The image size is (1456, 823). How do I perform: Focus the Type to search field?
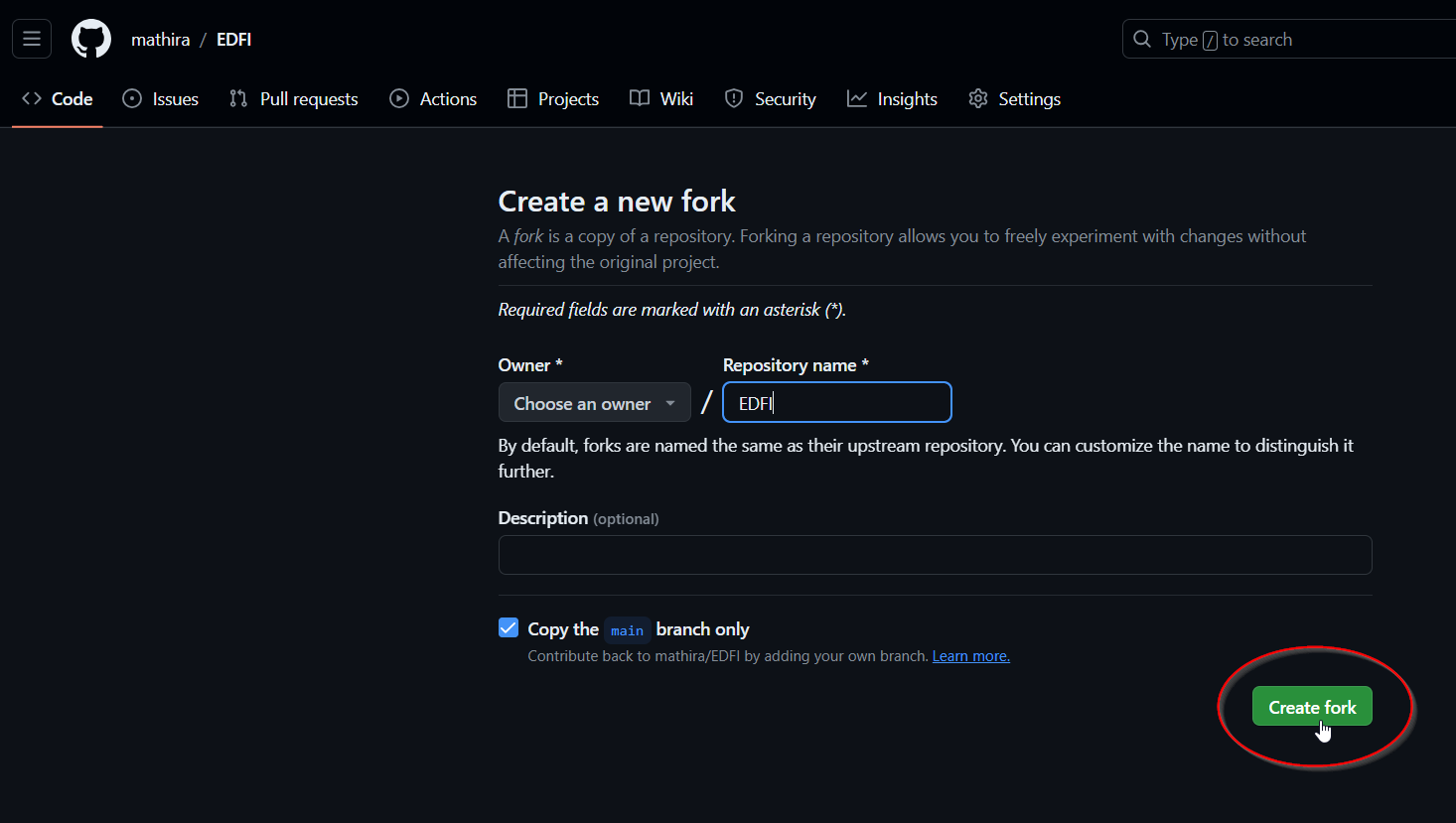1289,40
